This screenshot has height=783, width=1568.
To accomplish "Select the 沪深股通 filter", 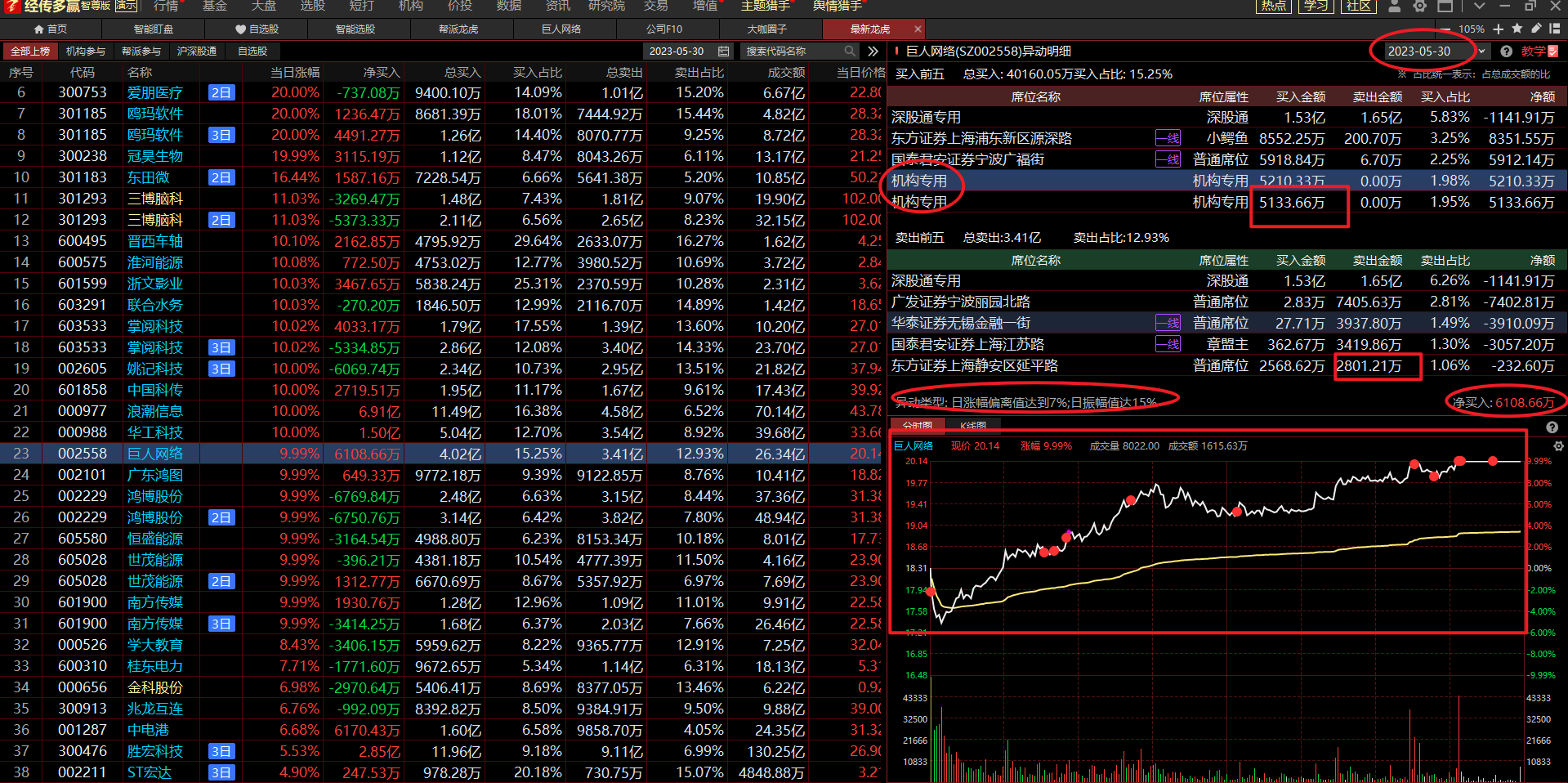I will [x=197, y=51].
